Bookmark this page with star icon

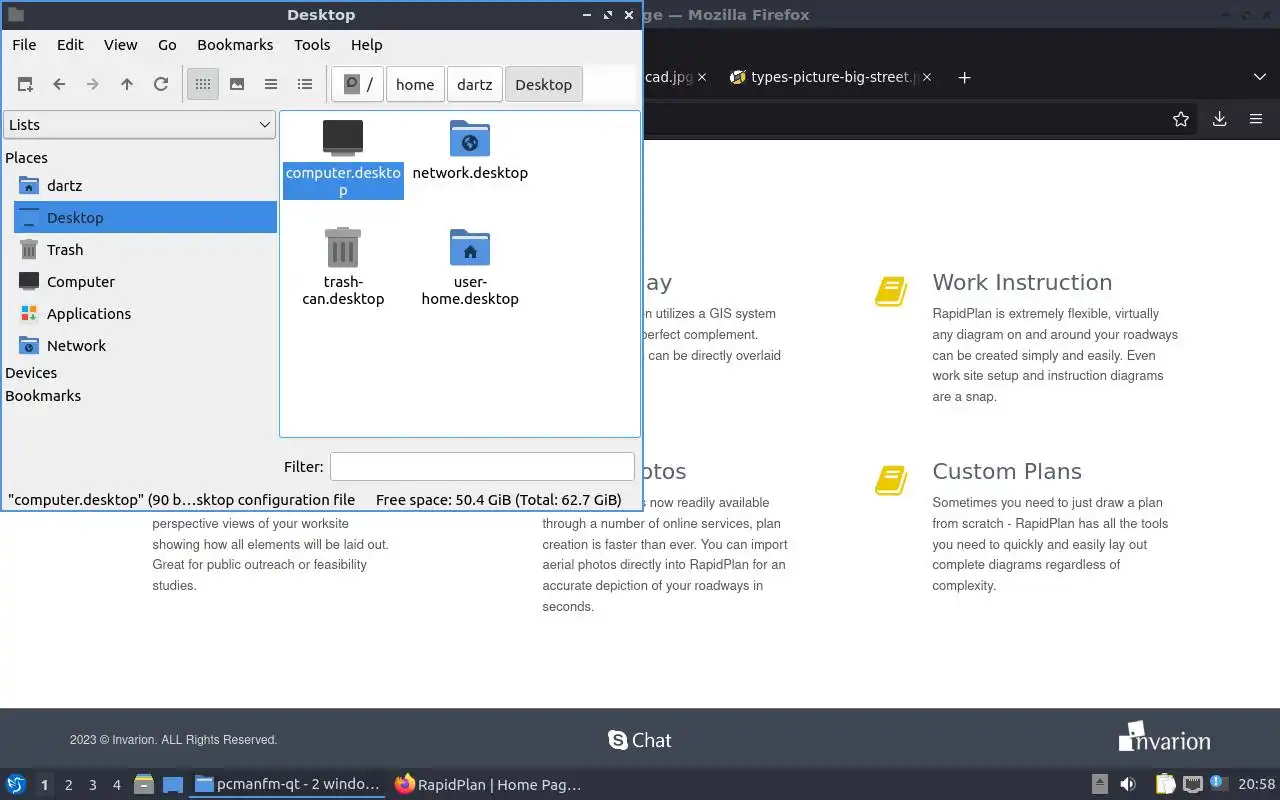click(x=1181, y=119)
